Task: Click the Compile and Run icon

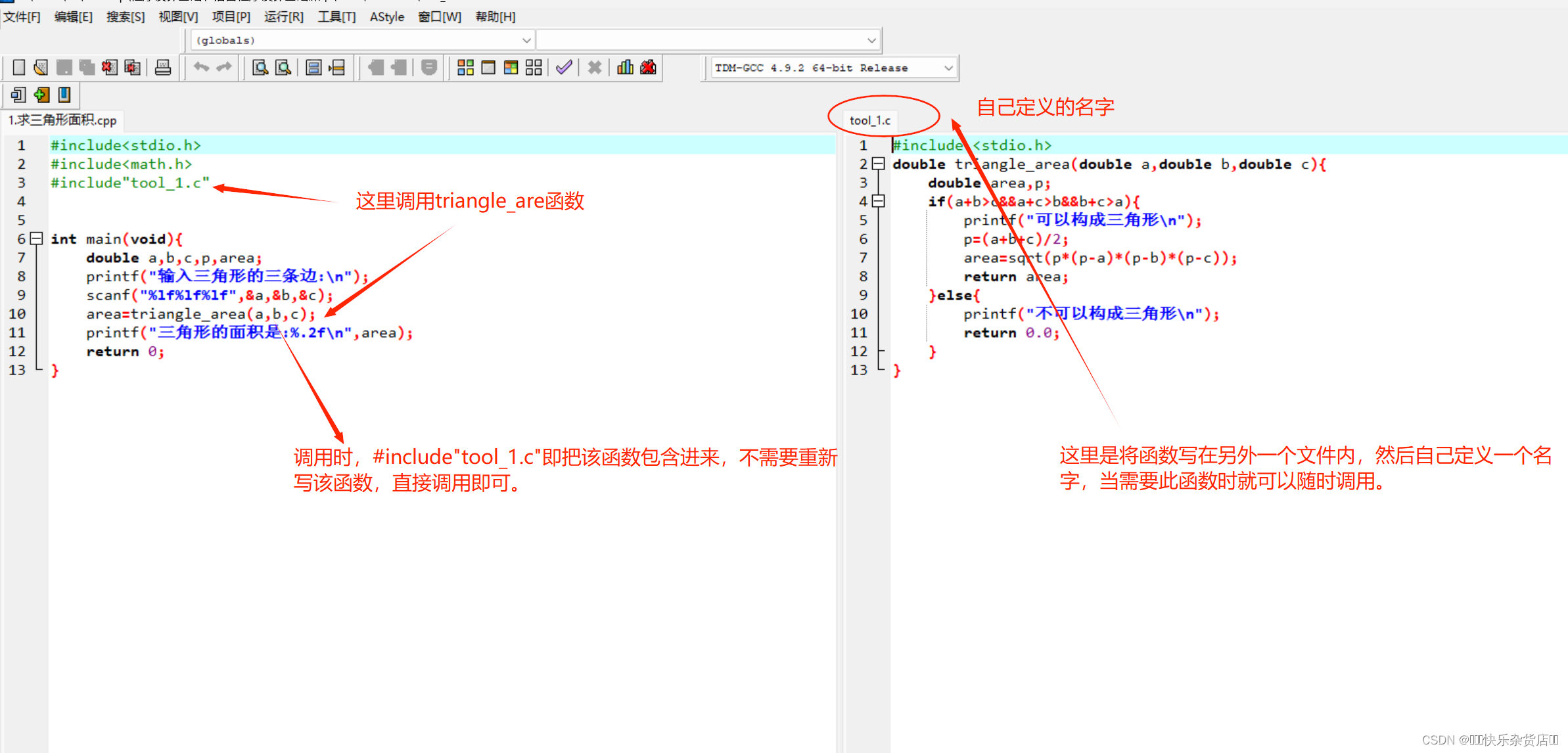Action: 511,68
